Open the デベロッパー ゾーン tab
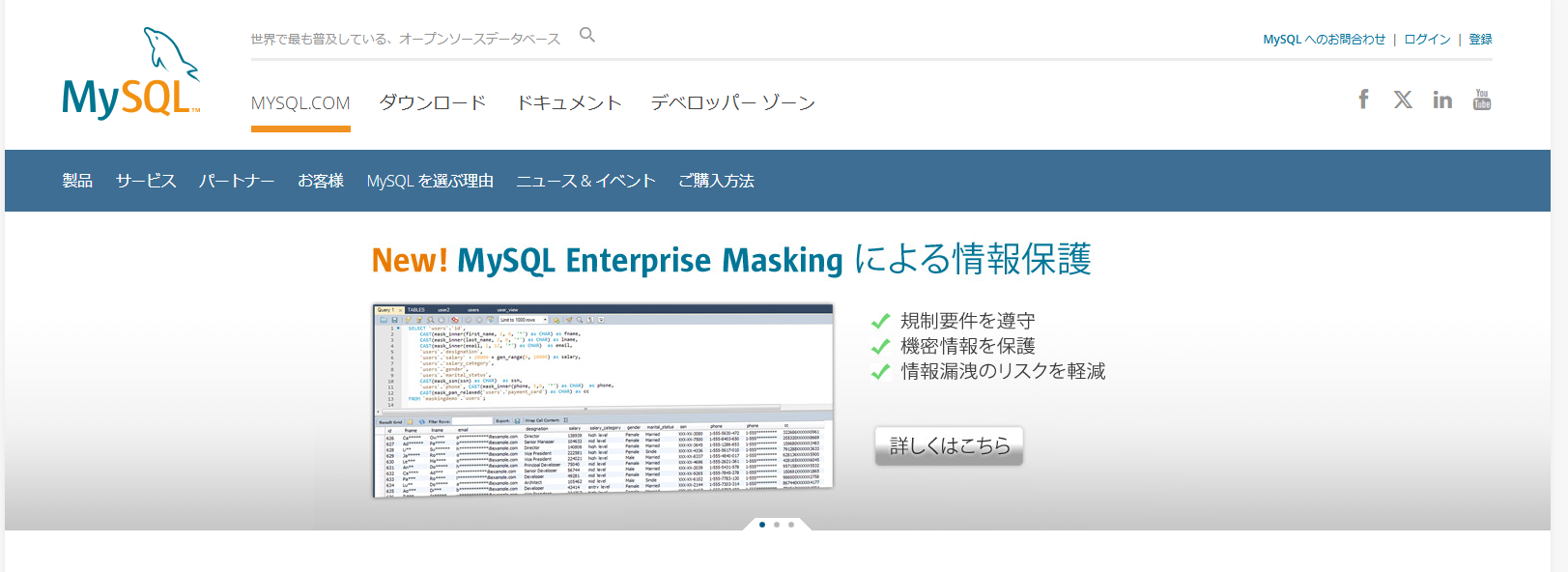 pyautogui.click(x=733, y=103)
